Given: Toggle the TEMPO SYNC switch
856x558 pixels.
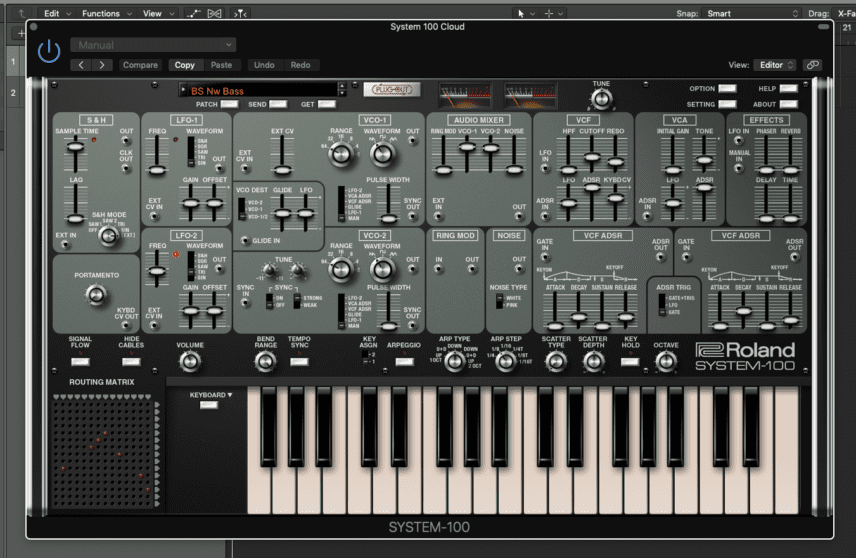Looking at the screenshot, I should click(x=299, y=361).
